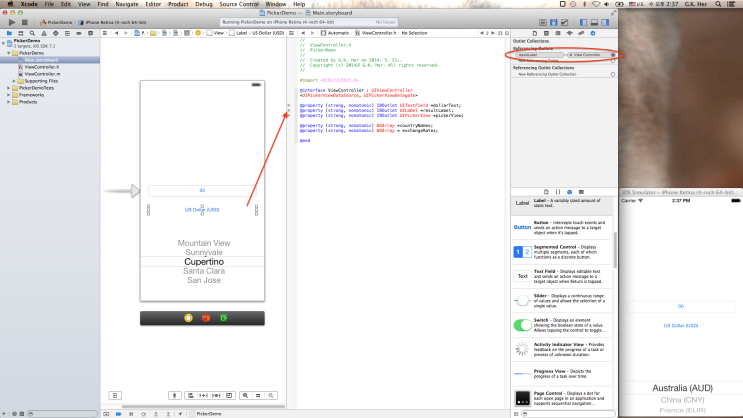Open the Debug menu

pyautogui.click(x=204, y=4)
